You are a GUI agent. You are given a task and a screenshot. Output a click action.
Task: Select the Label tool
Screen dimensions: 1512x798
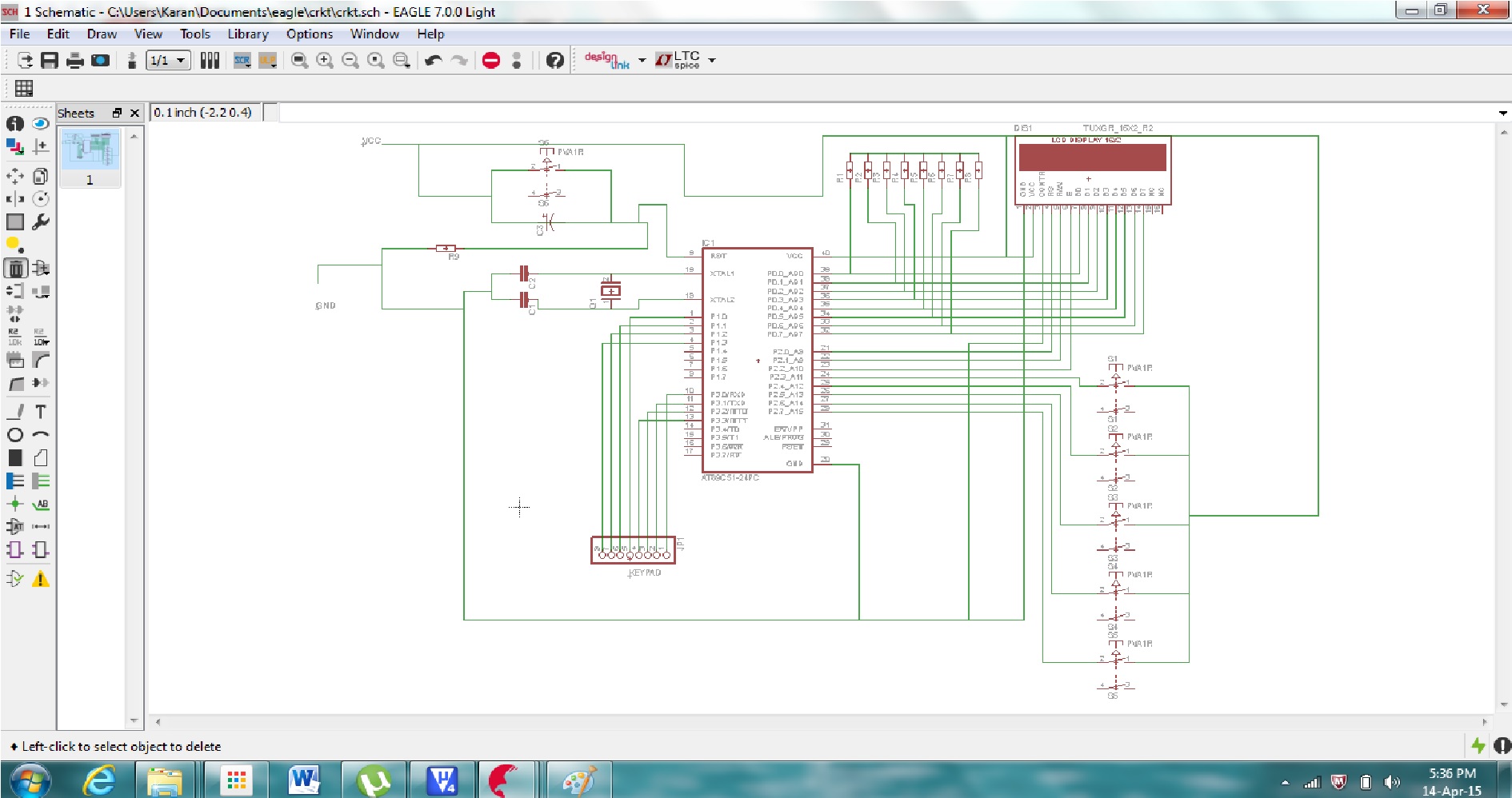(x=41, y=504)
